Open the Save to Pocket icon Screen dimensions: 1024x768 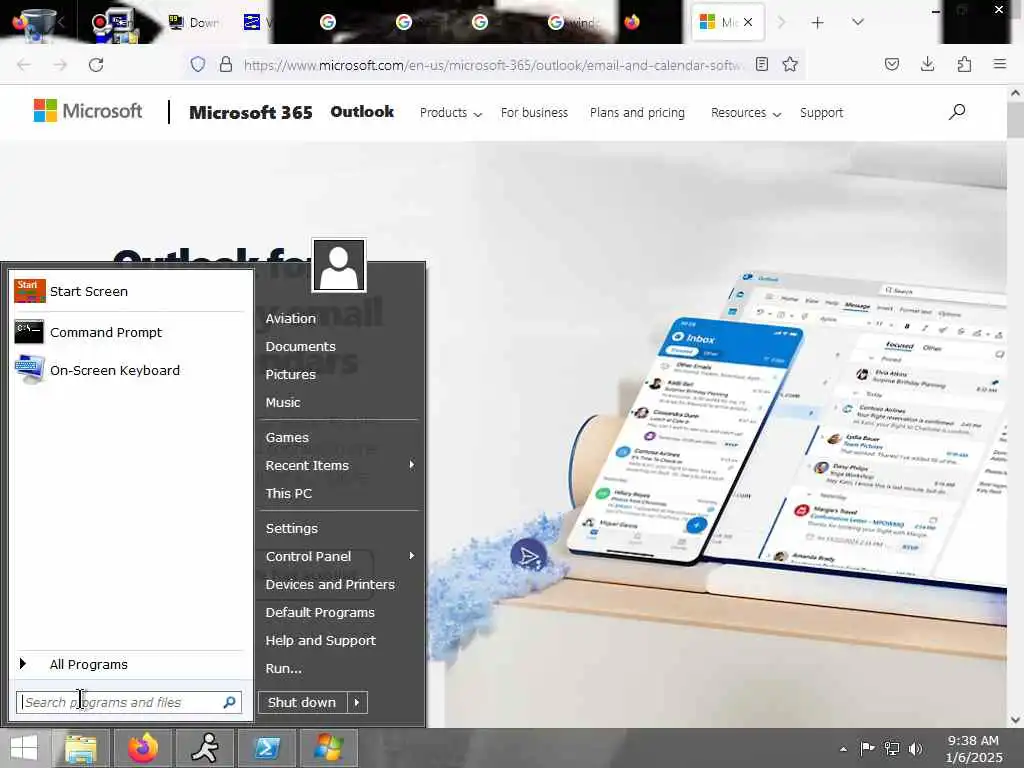pos(891,64)
